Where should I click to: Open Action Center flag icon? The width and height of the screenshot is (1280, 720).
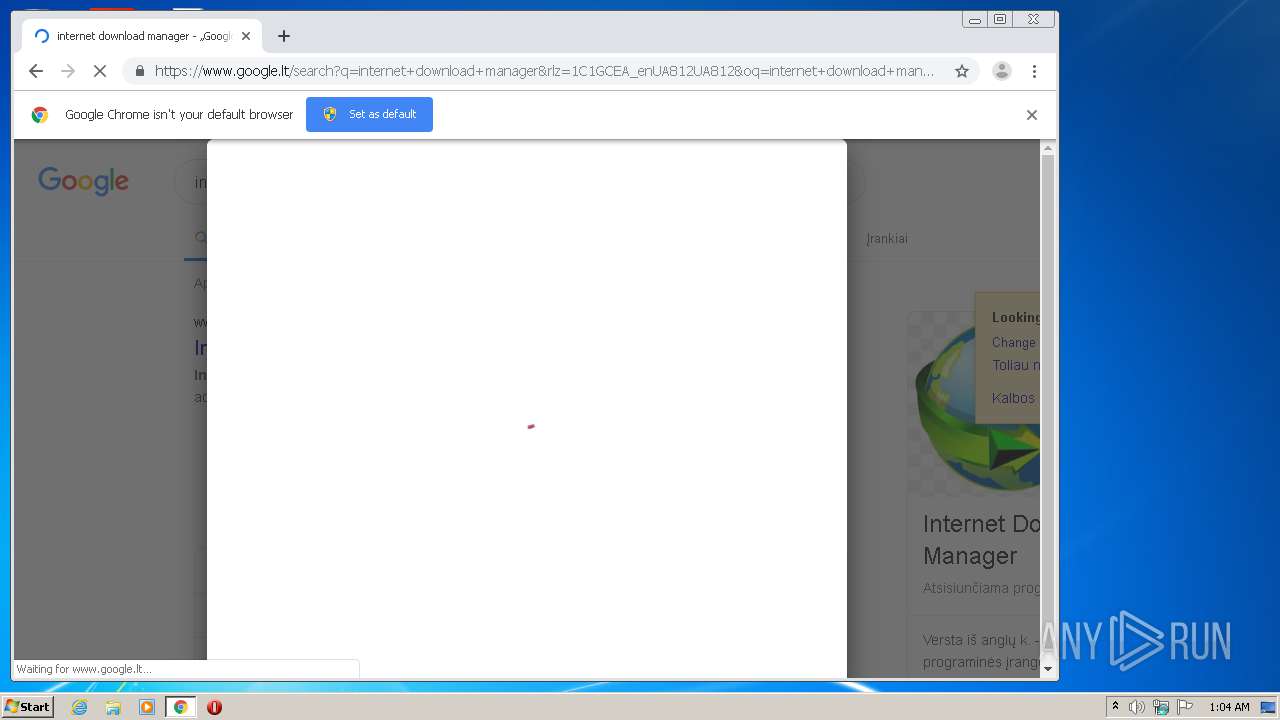pyautogui.click(x=1185, y=707)
